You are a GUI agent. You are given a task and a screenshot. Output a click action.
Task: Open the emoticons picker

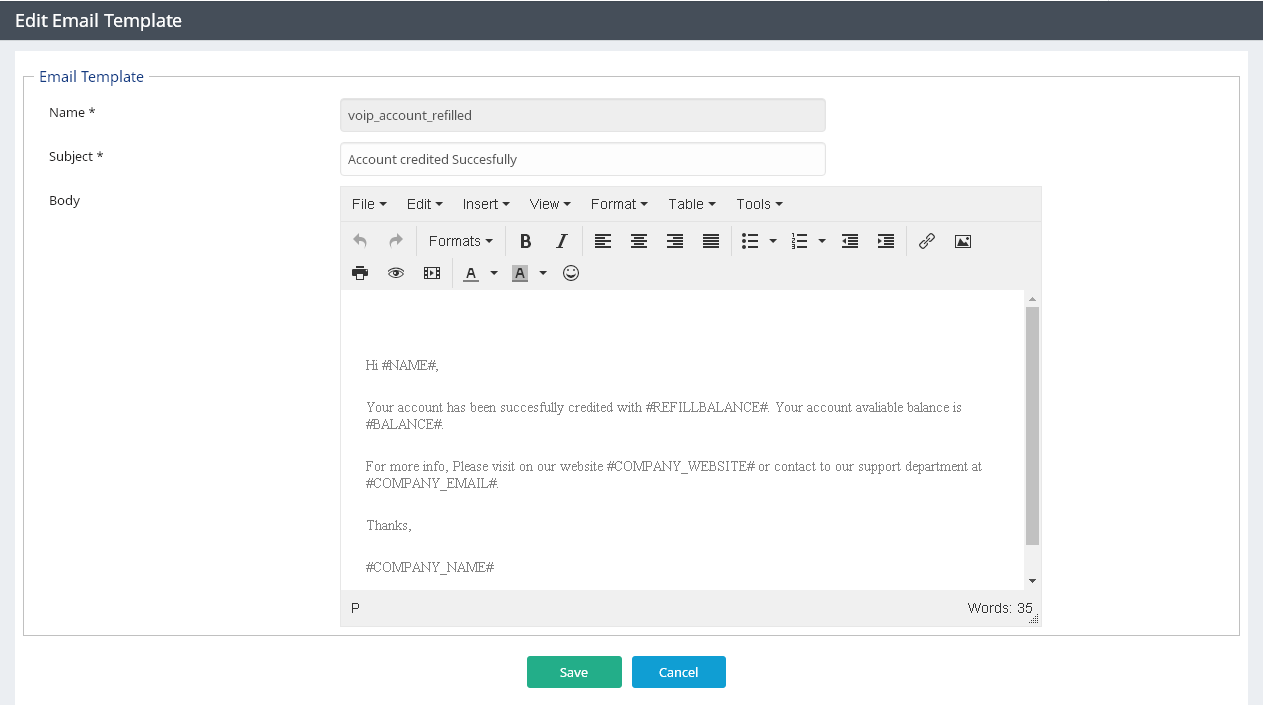[571, 273]
